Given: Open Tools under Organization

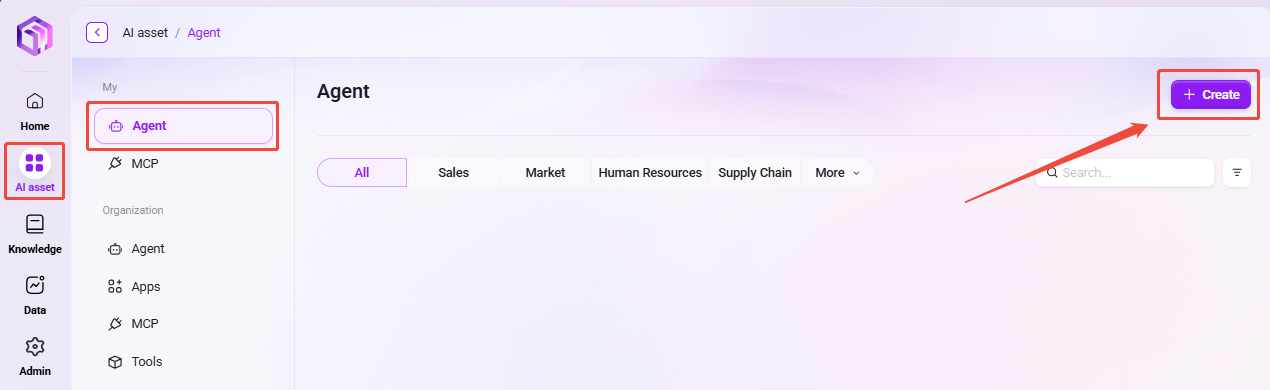Looking at the screenshot, I should [x=183, y=362].
